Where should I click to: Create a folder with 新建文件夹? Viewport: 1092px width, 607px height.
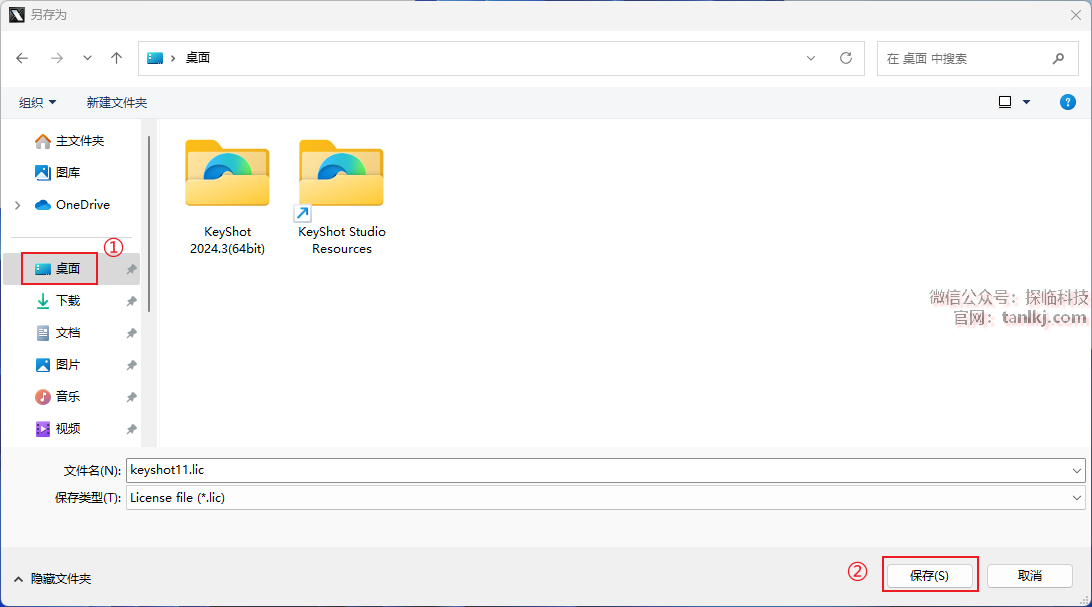117,102
